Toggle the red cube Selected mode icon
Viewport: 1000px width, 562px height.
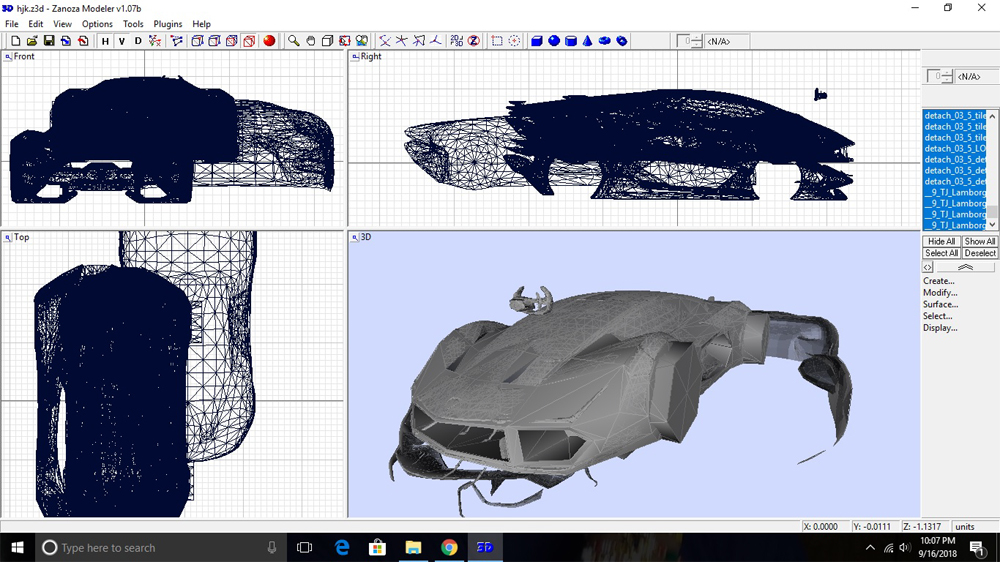pyautogui.click(x=249, y=41)
